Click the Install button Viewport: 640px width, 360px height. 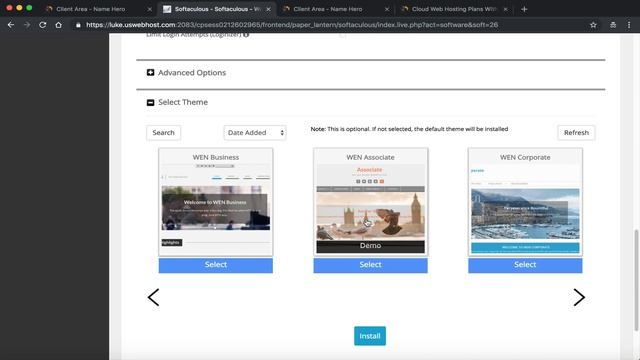370,336
